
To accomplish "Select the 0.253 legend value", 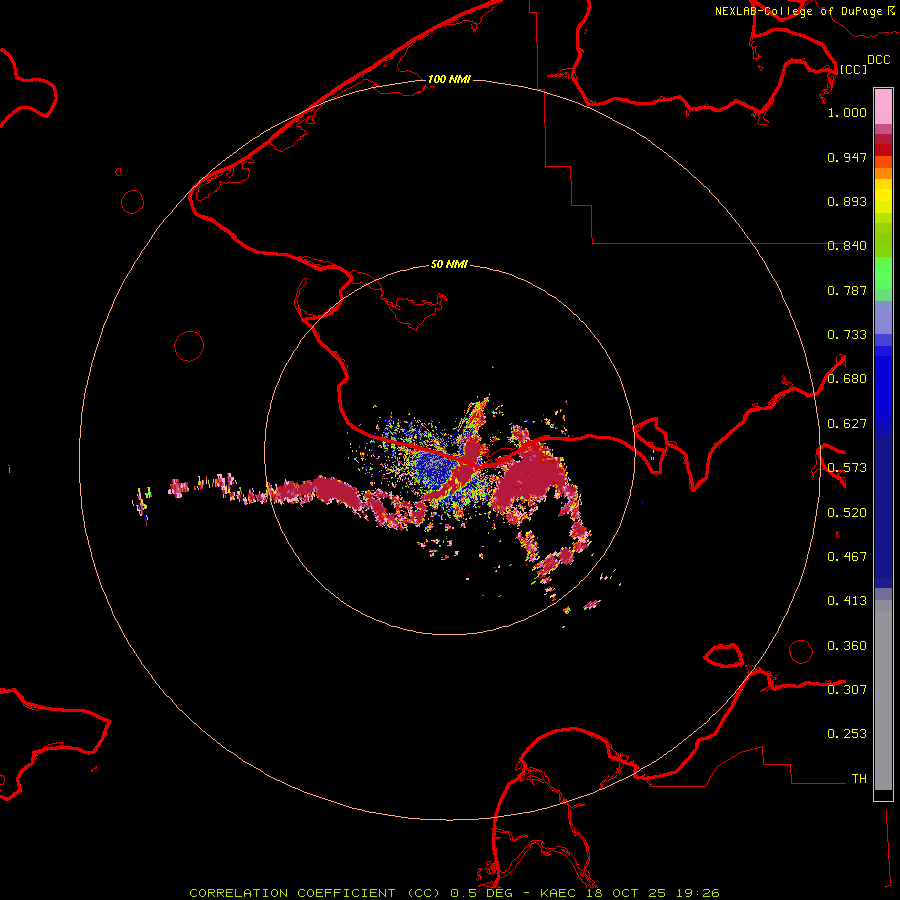I will point(847,734).
